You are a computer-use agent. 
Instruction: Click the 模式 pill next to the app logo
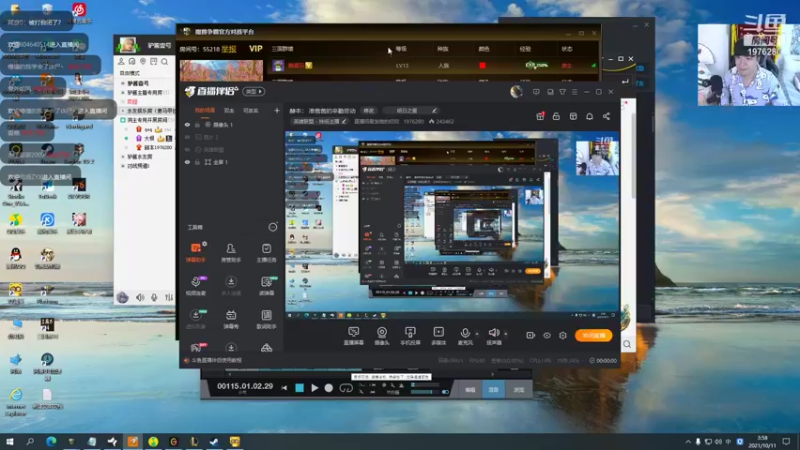[x=254, y=91]
